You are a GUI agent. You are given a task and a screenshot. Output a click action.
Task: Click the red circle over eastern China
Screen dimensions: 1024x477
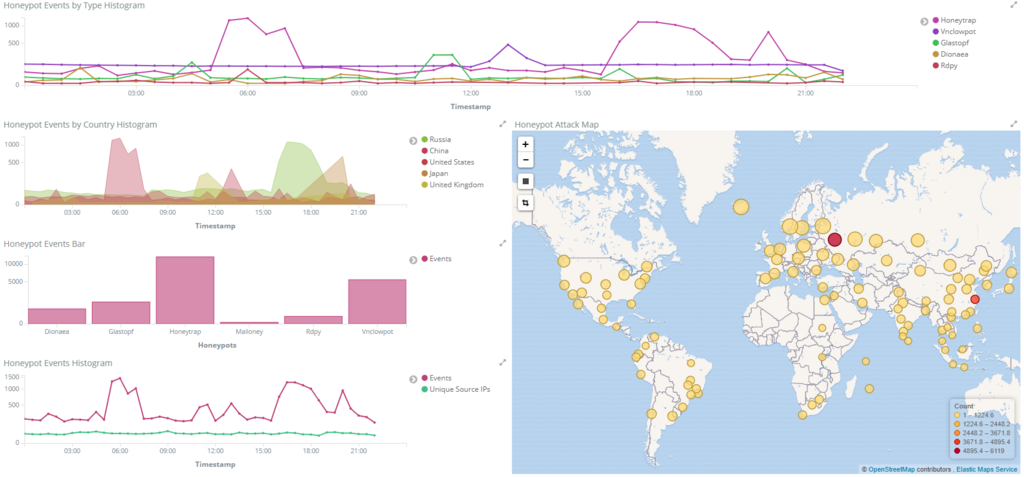(975, 299)
